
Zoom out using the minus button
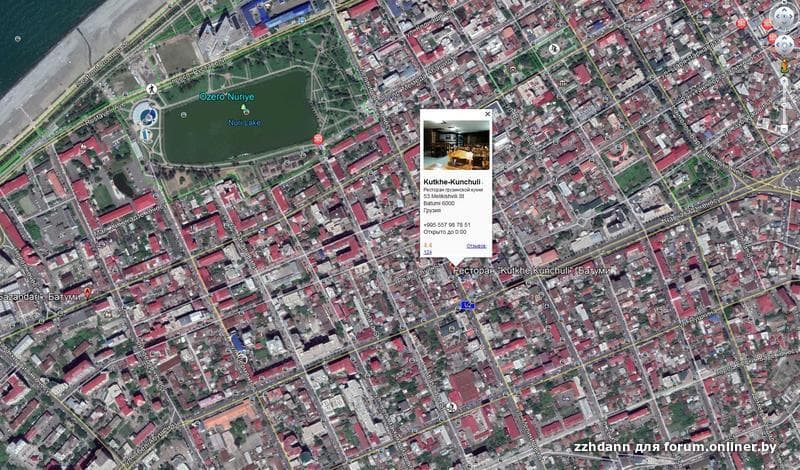[x=784, y=129]
